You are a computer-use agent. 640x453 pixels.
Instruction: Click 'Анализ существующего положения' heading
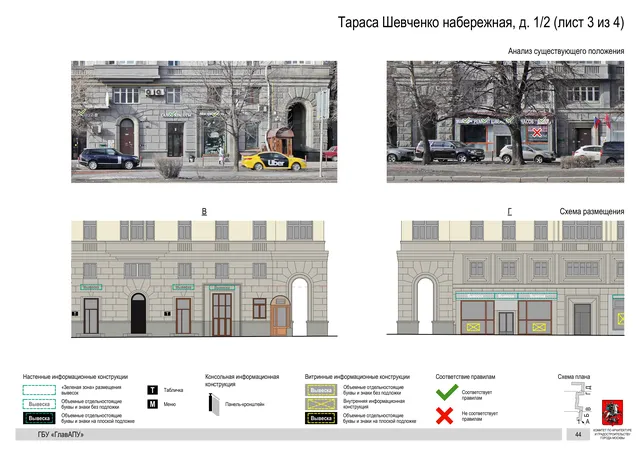pos(566,51)
